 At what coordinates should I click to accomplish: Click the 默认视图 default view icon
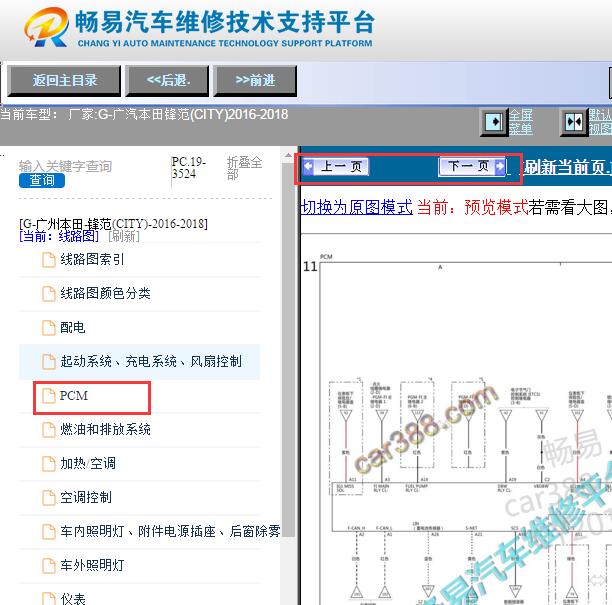pos(574,122)
